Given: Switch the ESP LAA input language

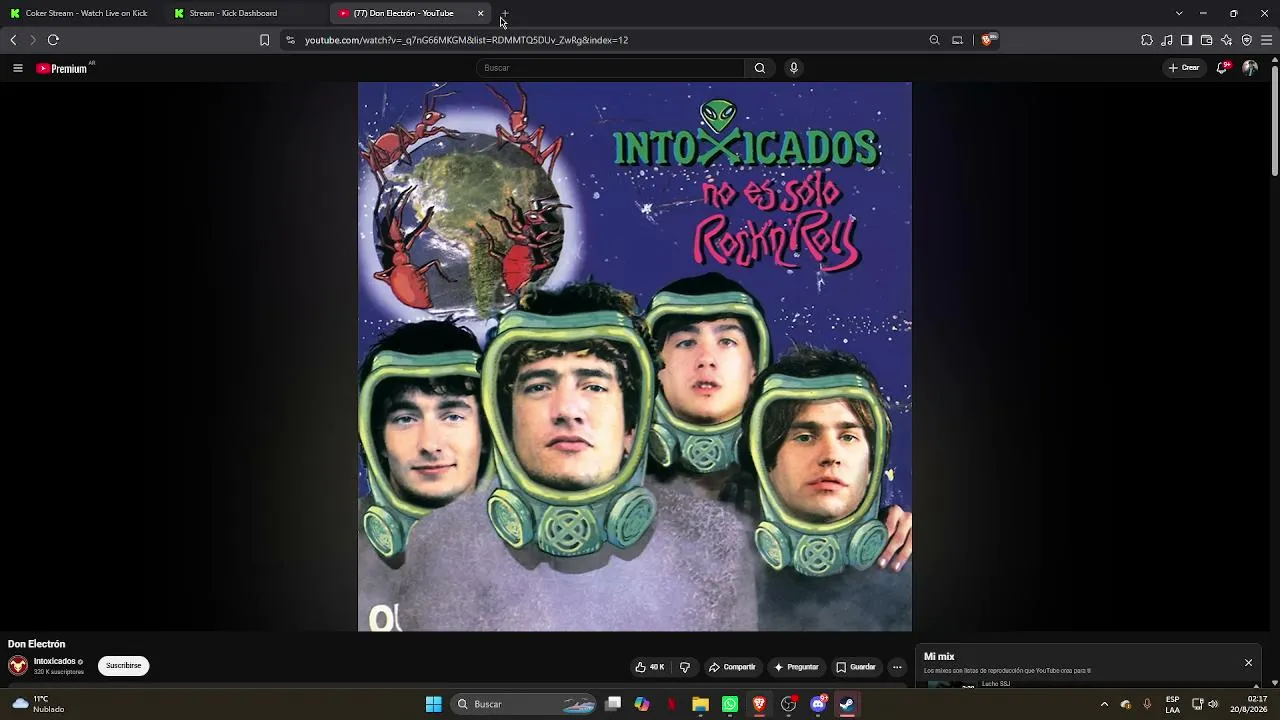Looking at the screenshot, I should (x=1172, y=704).
